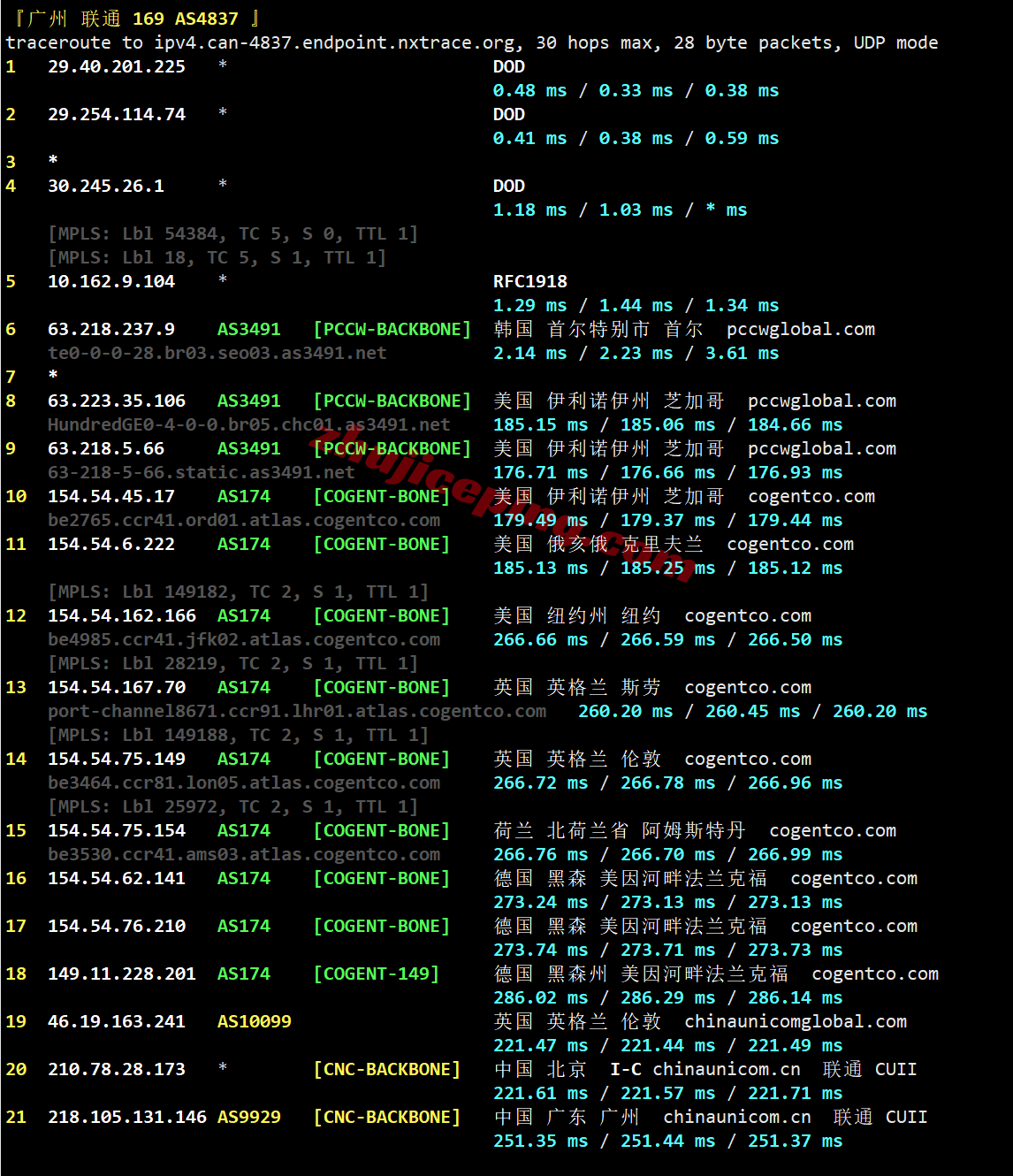Screen dimensions: 1013x1176
Task: Select IP address 154.54.167.70
Action: 117,687
